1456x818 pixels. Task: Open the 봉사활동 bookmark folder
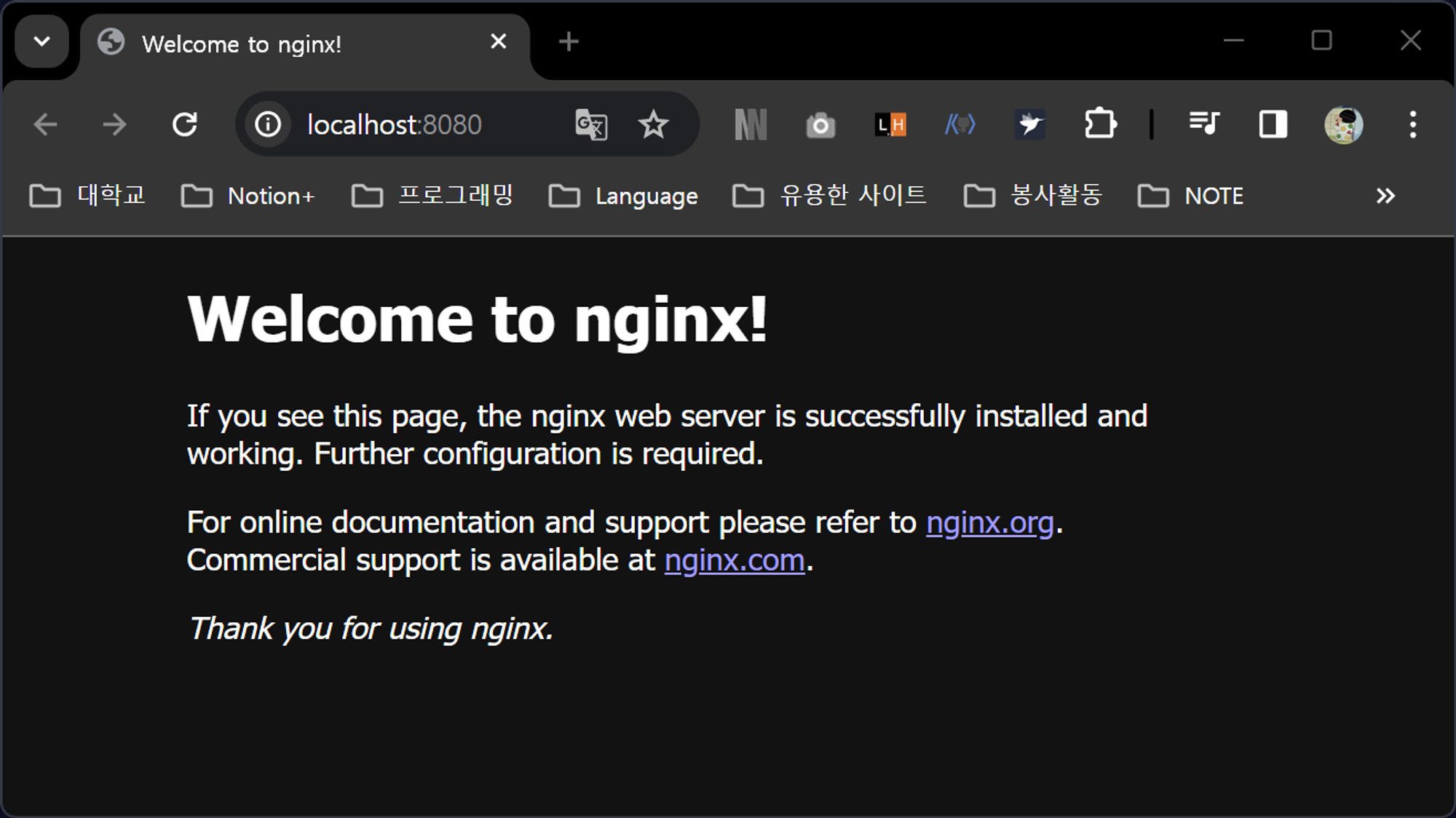pyautogui.click(x=1033, y=196)
